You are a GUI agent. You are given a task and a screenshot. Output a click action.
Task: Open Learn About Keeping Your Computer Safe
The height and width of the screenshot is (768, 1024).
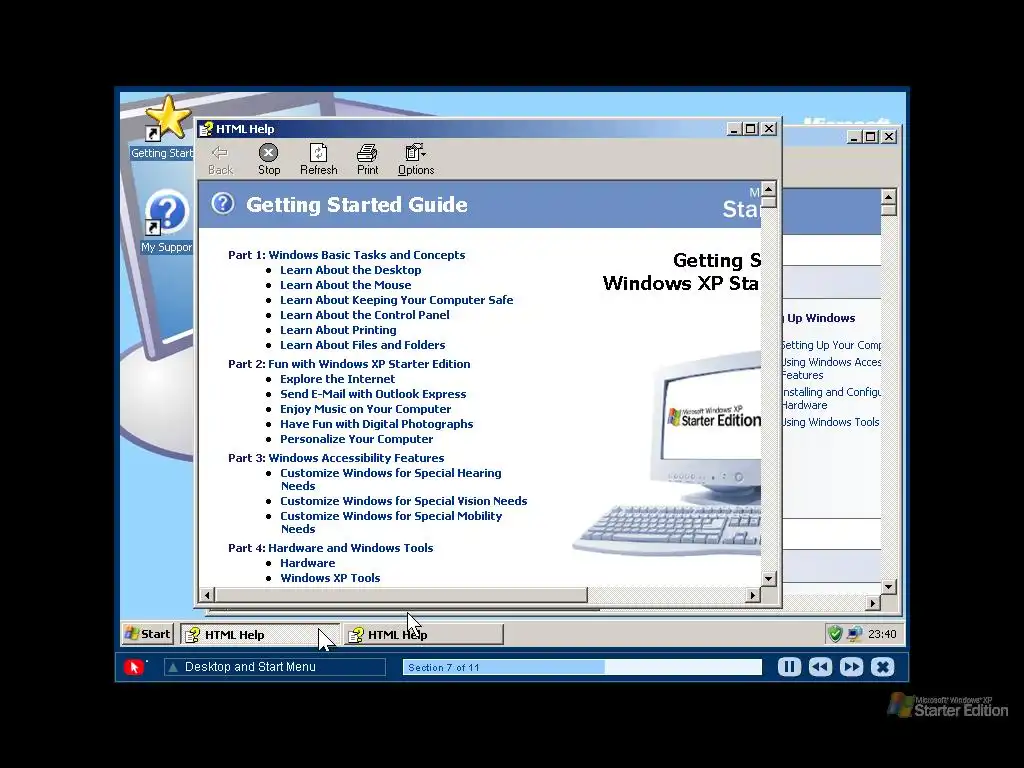coord(396,300)
